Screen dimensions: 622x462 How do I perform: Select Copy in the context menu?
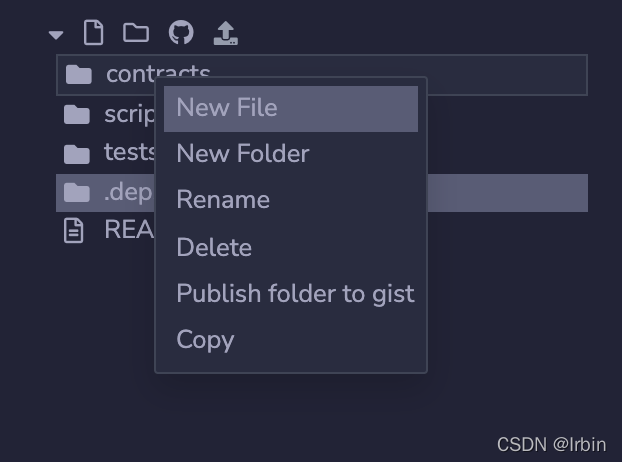[205, 340]
